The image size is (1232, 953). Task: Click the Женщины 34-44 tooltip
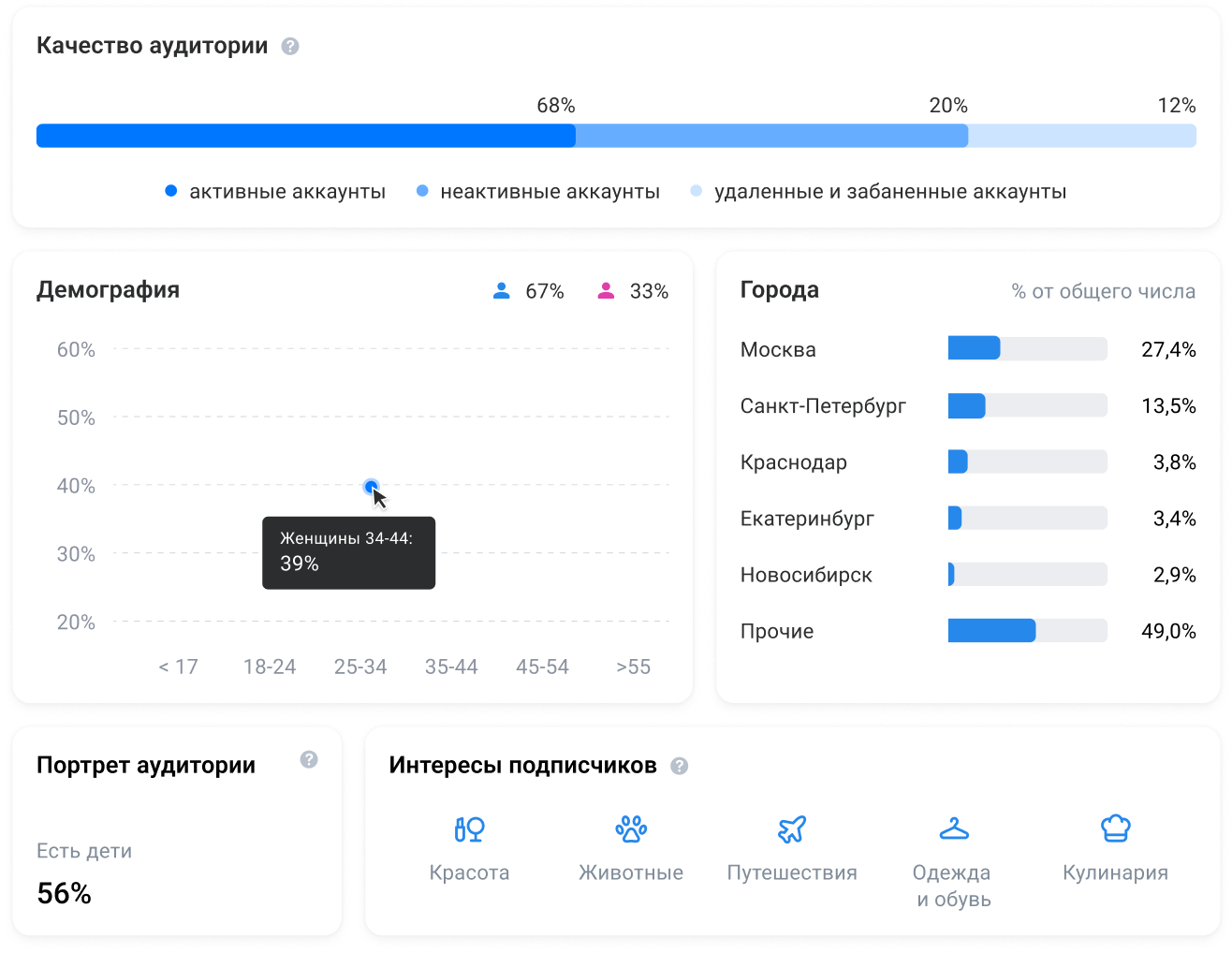pos(348,552)
